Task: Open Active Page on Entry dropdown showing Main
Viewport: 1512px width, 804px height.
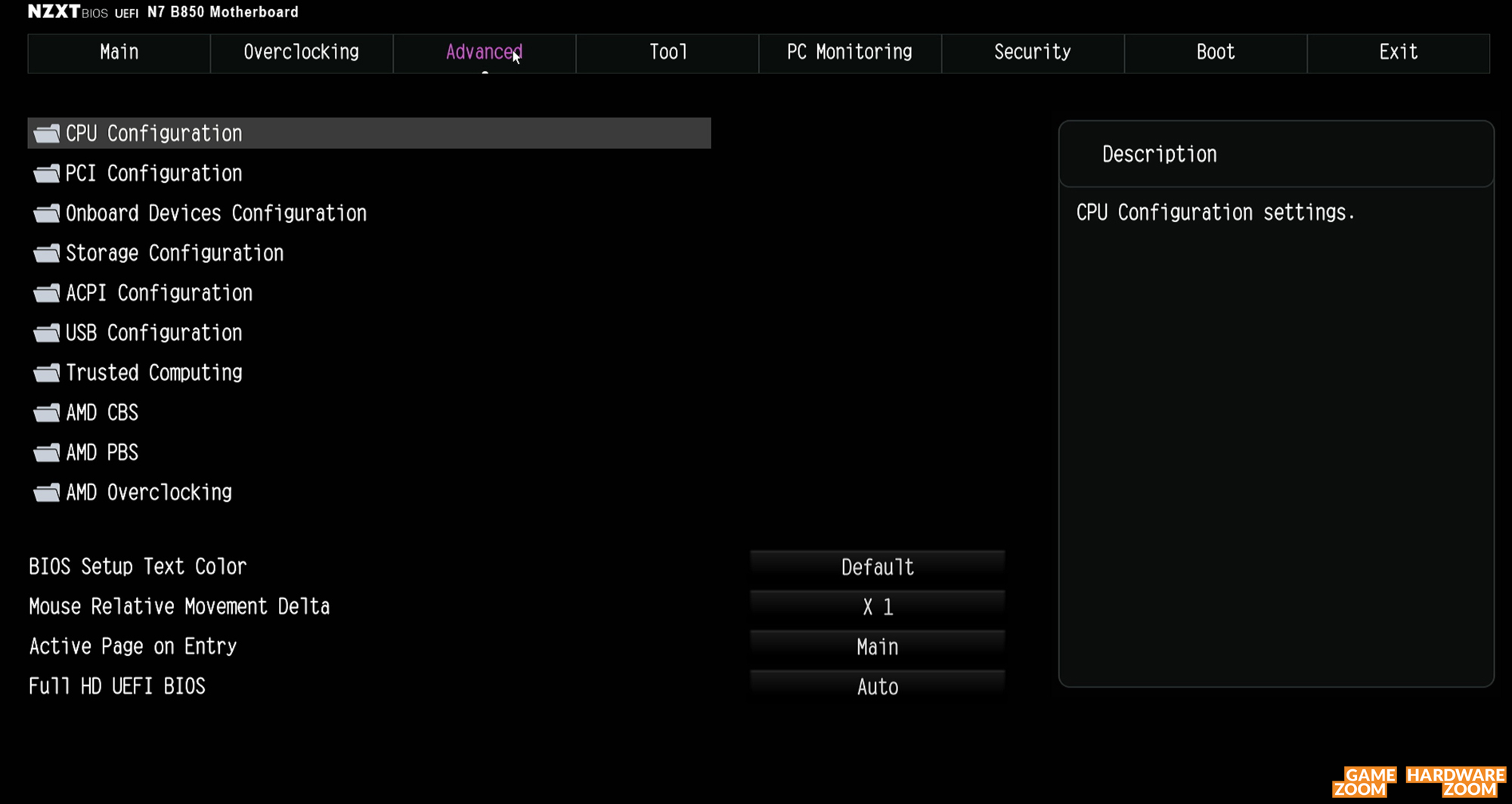Action: tap(878, 648)
